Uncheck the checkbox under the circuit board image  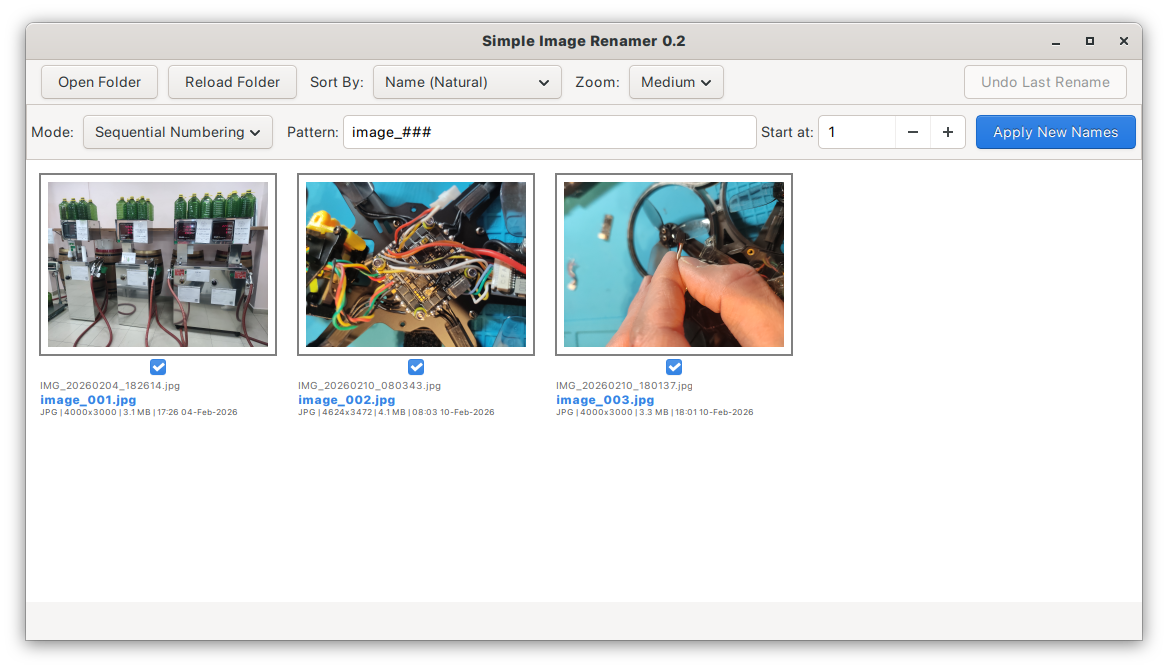pyautogui.click(x=416, y=367)
